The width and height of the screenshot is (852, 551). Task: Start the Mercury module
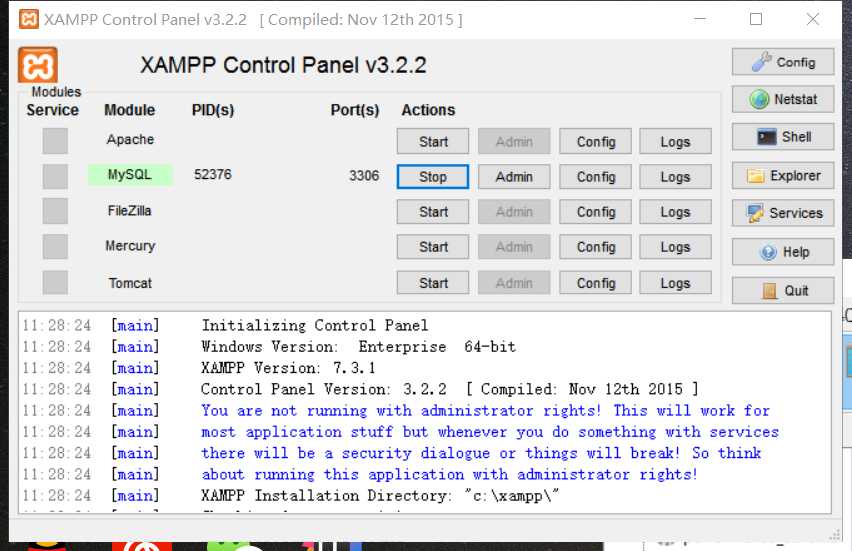click(433, 247)
